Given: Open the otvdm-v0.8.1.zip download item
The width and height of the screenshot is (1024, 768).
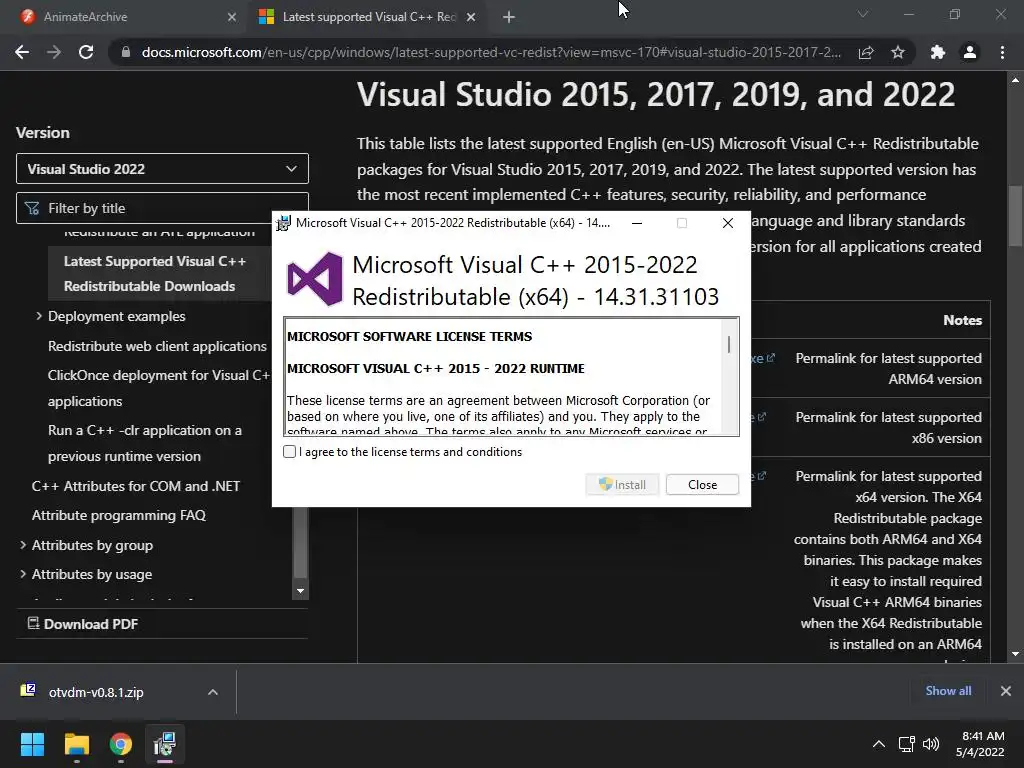Looking at the screenshot, I should pyautogui.click(x=96, y=692).
